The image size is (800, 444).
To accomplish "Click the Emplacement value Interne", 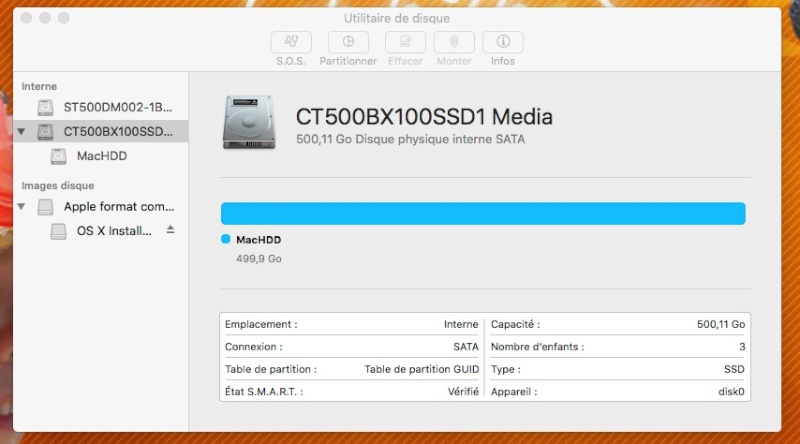I will [x=461, y=325].
